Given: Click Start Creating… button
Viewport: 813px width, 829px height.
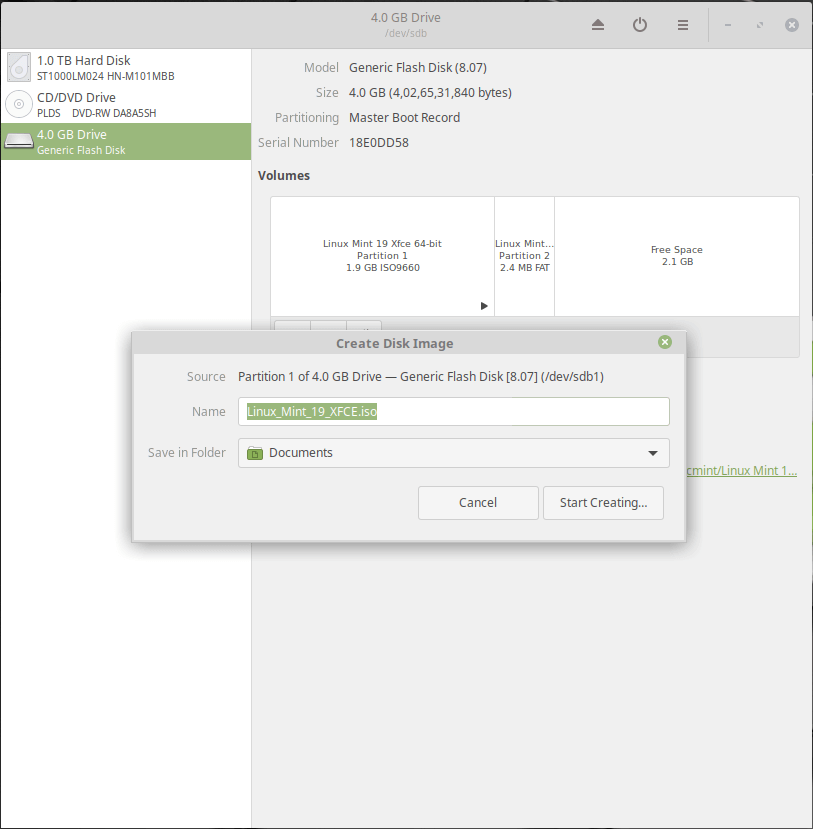Looking at the screenshot, I should tap(603, 502).
